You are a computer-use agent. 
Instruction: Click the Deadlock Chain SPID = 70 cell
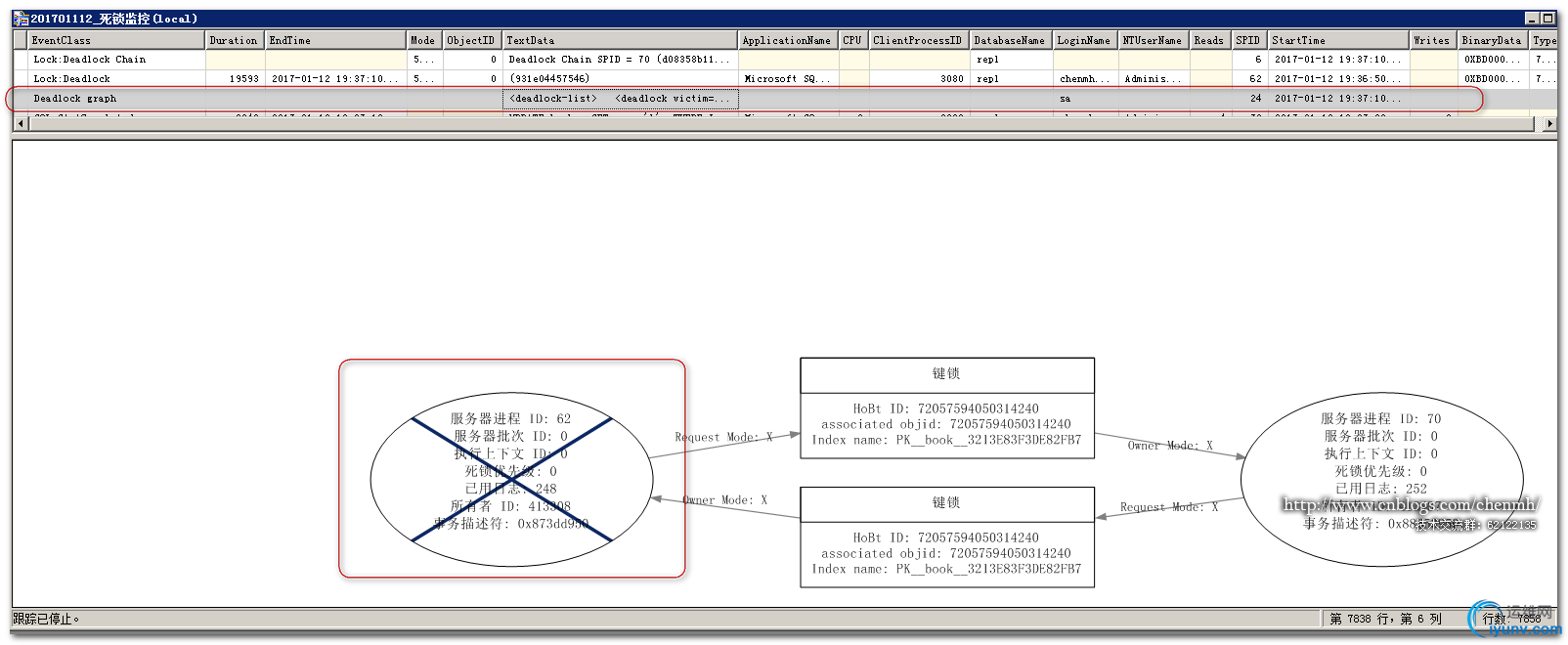pos(621,60)
